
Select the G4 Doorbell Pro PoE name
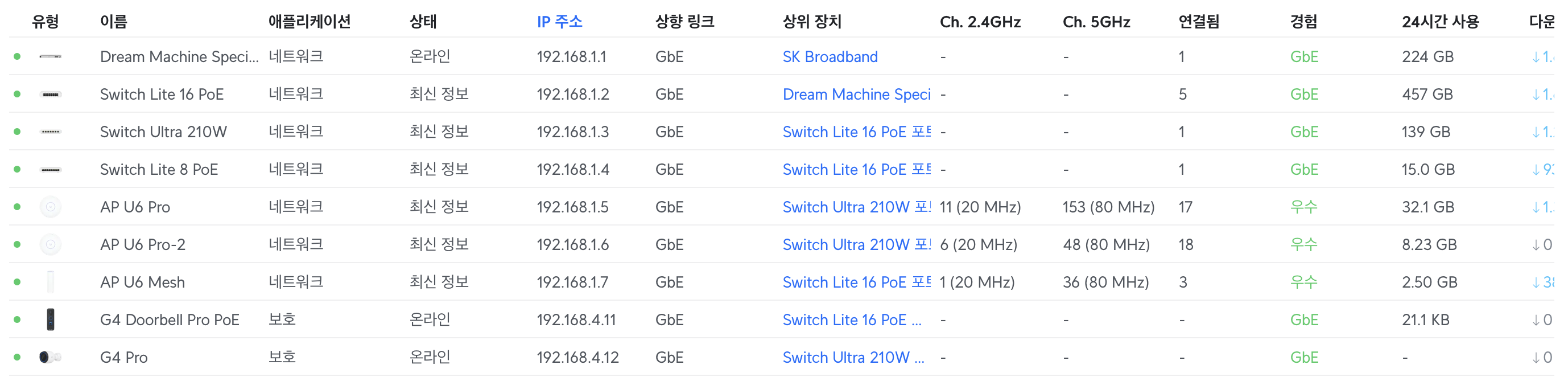pyautogui.click(x=170, y=320)
